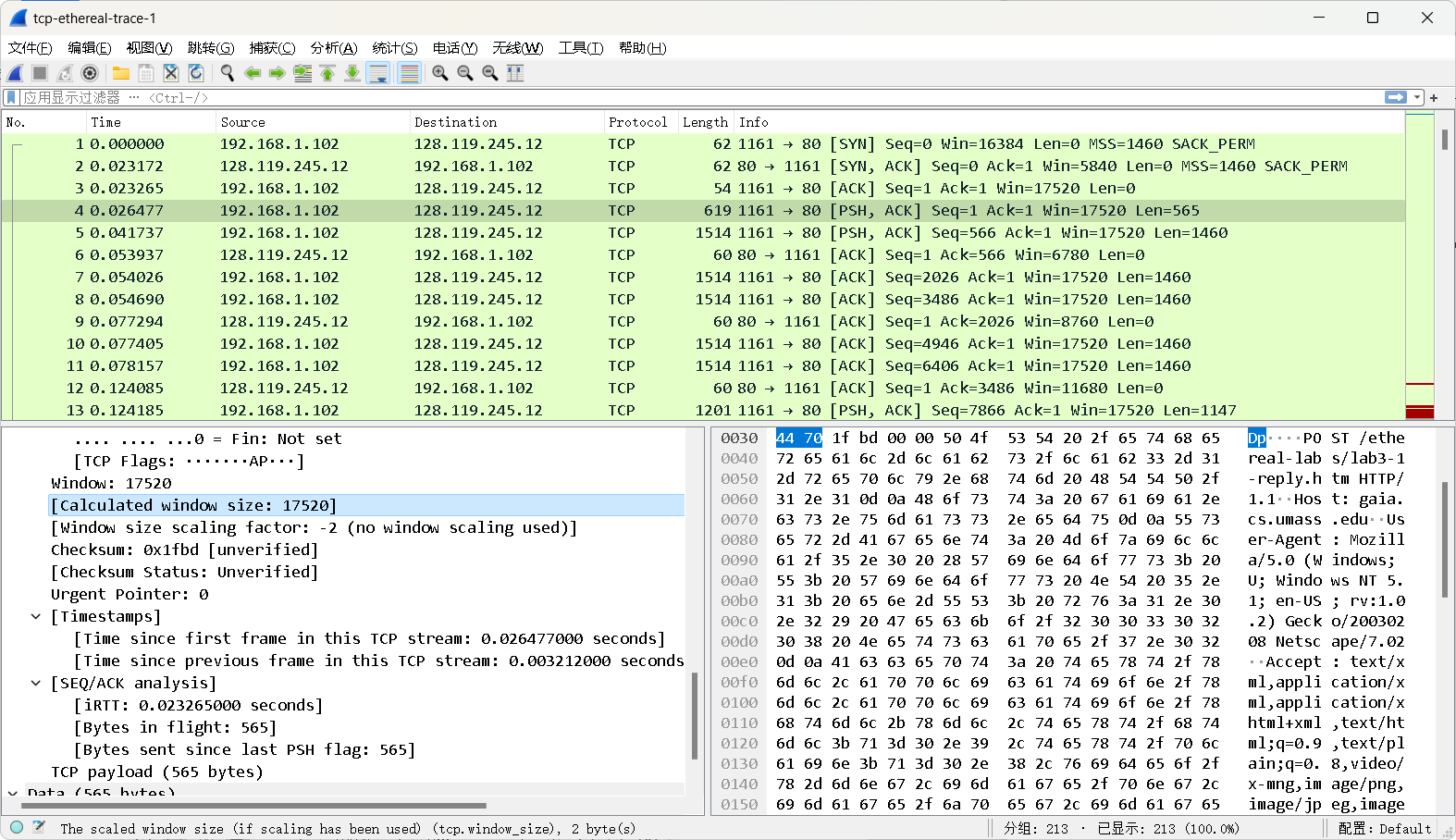Open the 工具(T) menu

(x=580, y=48)
